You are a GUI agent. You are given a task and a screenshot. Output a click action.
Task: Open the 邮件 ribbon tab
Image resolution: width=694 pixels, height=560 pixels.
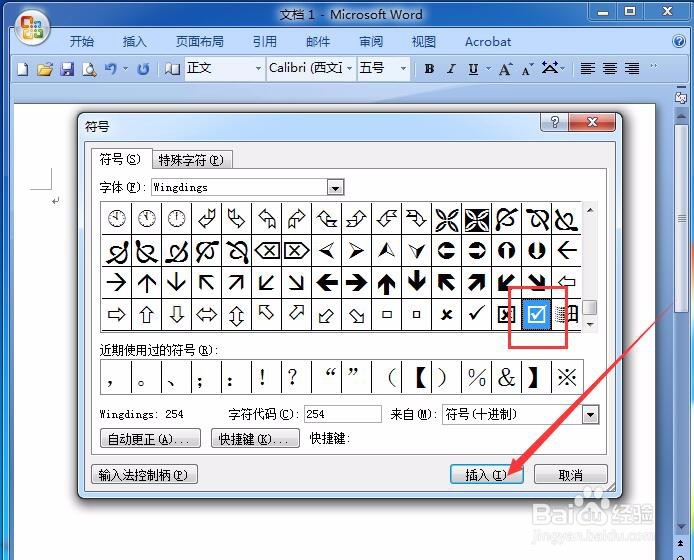(x=318, y=42)
